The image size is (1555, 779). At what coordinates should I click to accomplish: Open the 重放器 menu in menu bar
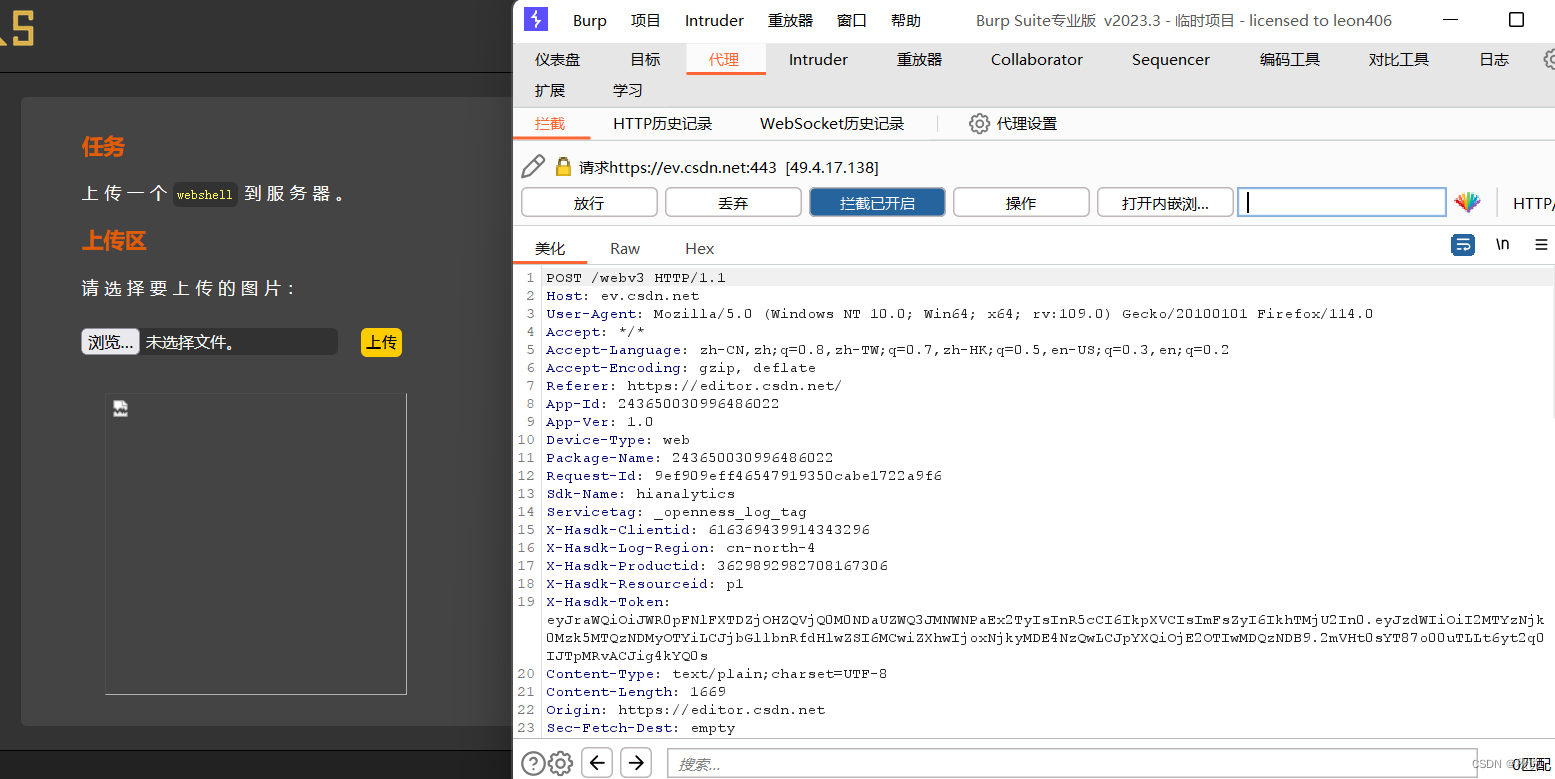tap(790, 20)
